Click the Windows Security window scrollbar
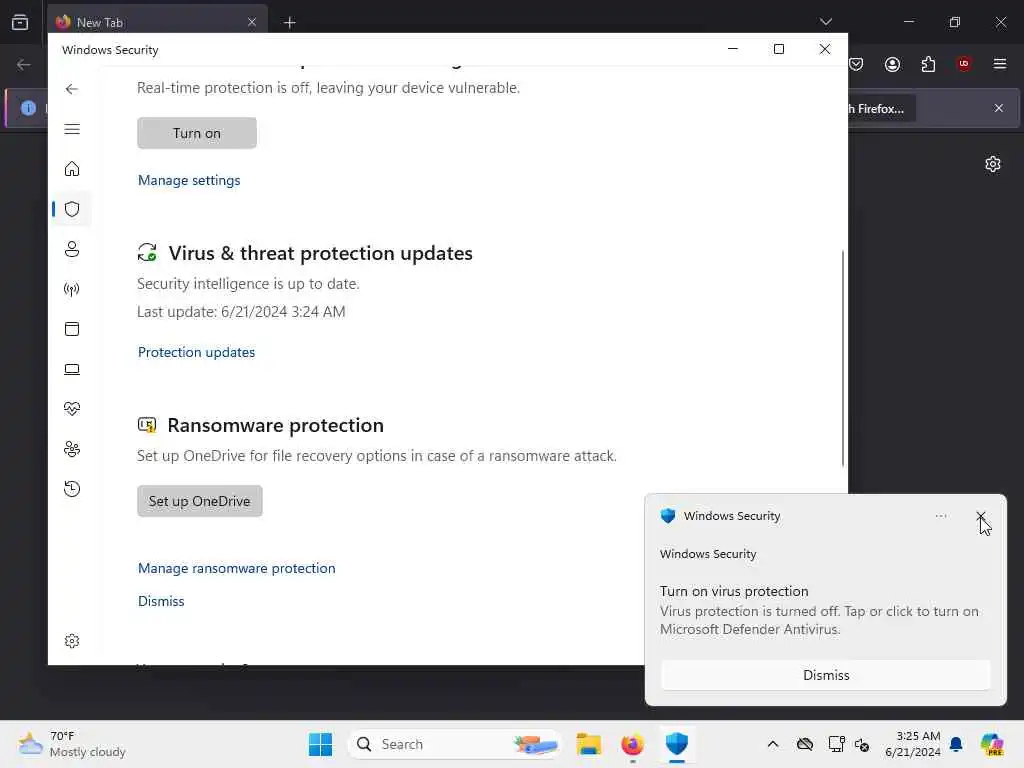The image size is (1024, 768). coord(842,358)
